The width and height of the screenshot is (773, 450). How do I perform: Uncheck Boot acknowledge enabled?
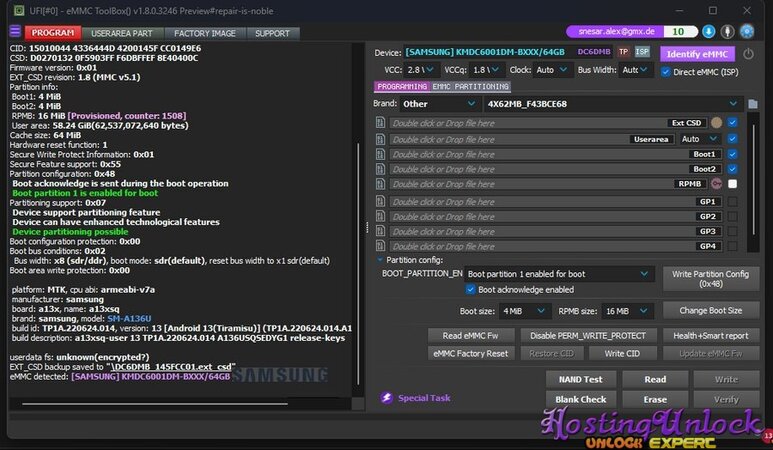[x=471, y=289]
